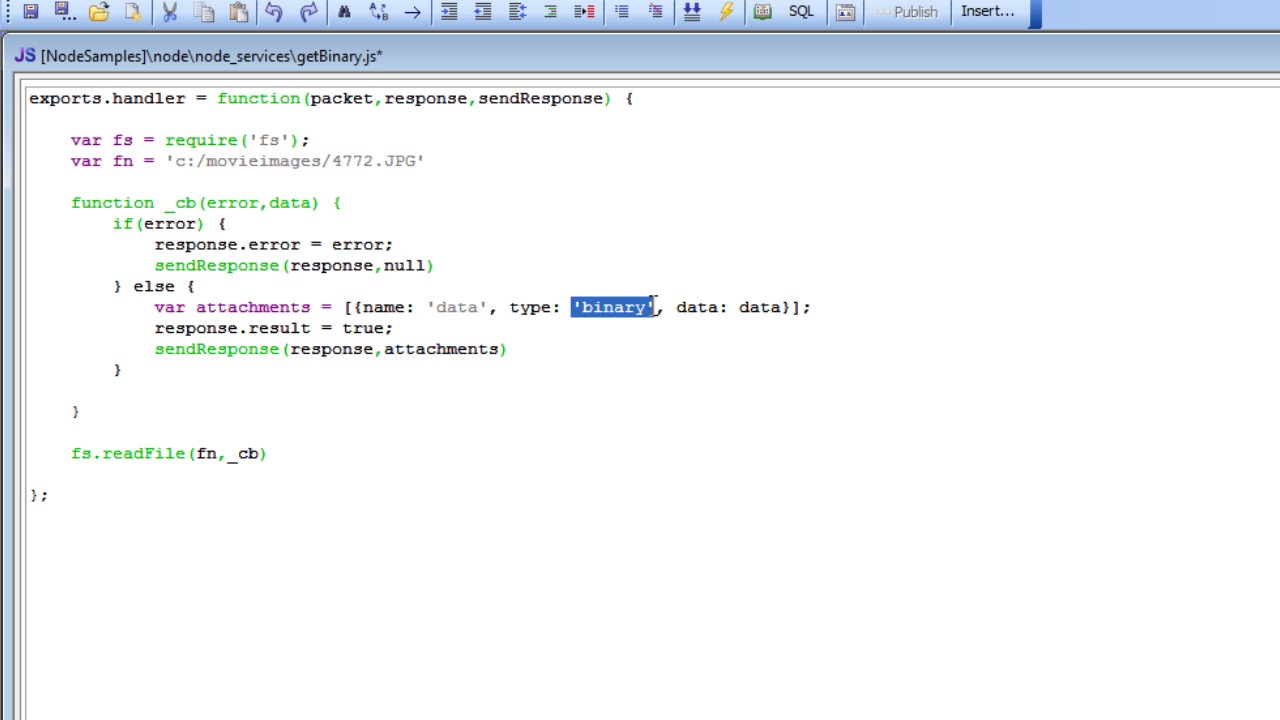The image size is (1280, 720).
Task: Click the Save icon
Action: [x=31, y=12]
